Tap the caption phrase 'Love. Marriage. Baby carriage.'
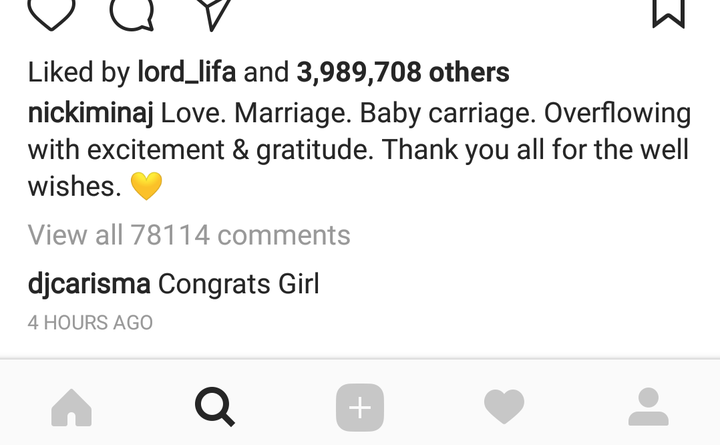This screenshot has width=720, height=445. pos(349,113)
